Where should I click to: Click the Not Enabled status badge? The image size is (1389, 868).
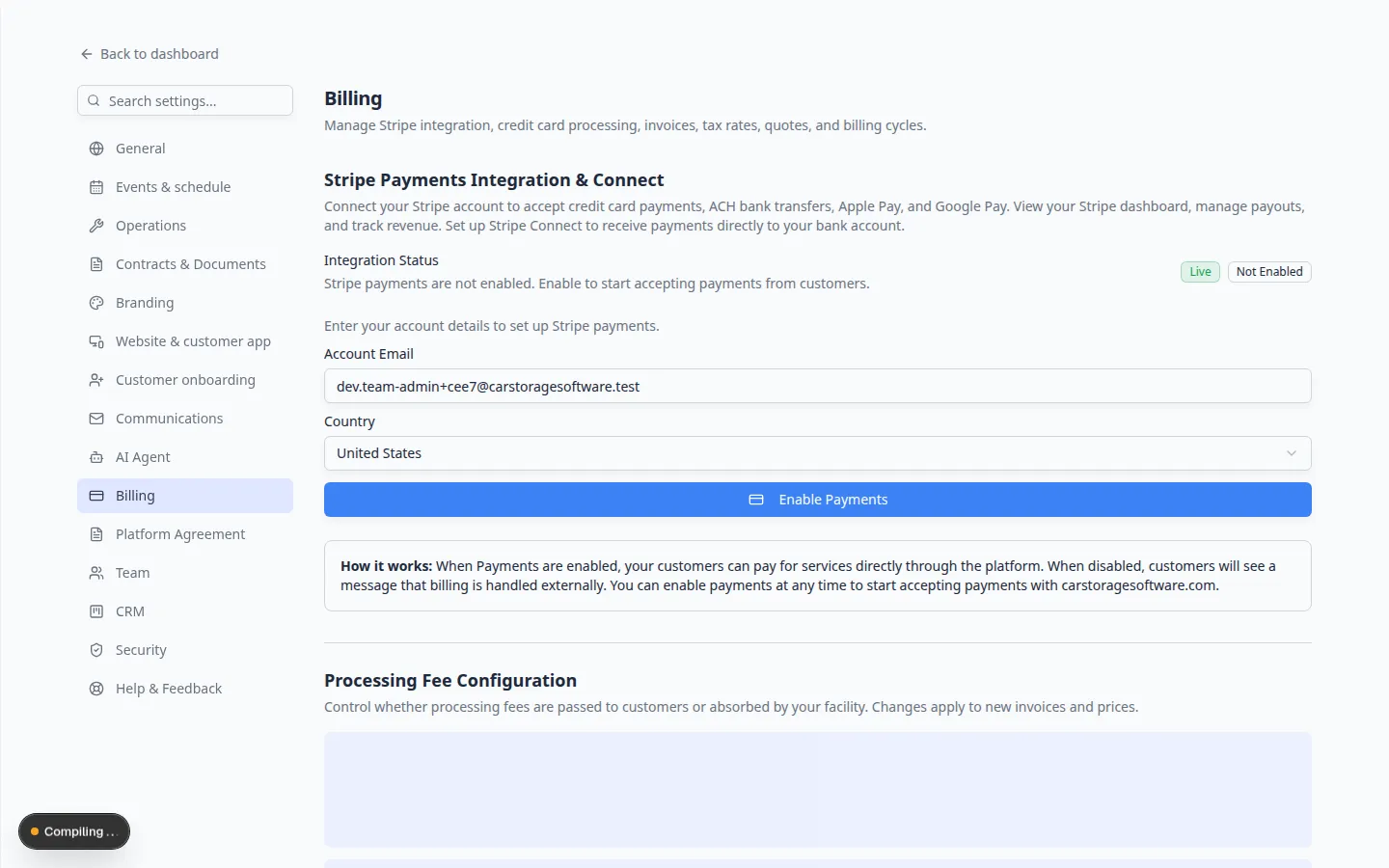[1269, 272]
